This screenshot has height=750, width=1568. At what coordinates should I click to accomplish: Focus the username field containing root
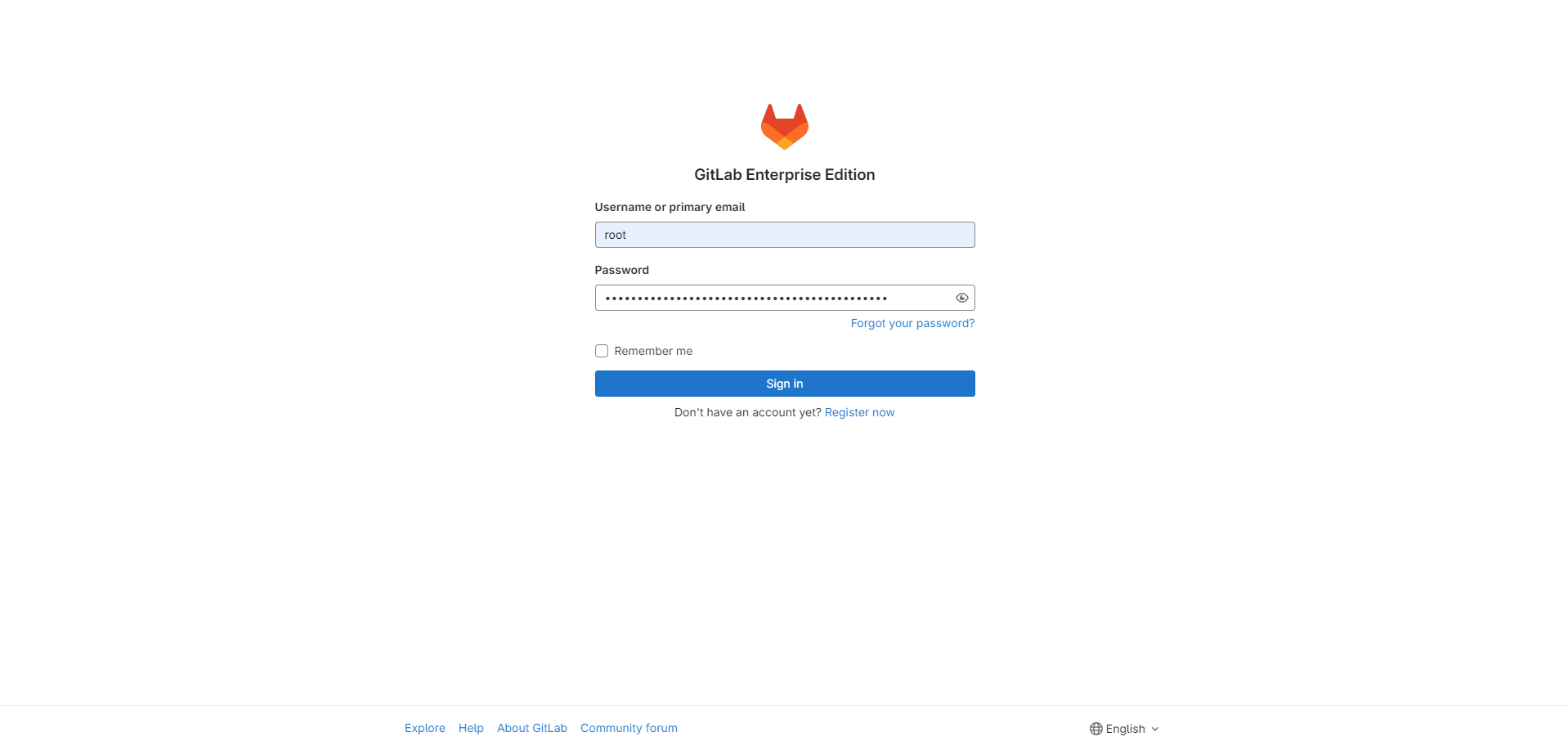[x=785, y=235]
